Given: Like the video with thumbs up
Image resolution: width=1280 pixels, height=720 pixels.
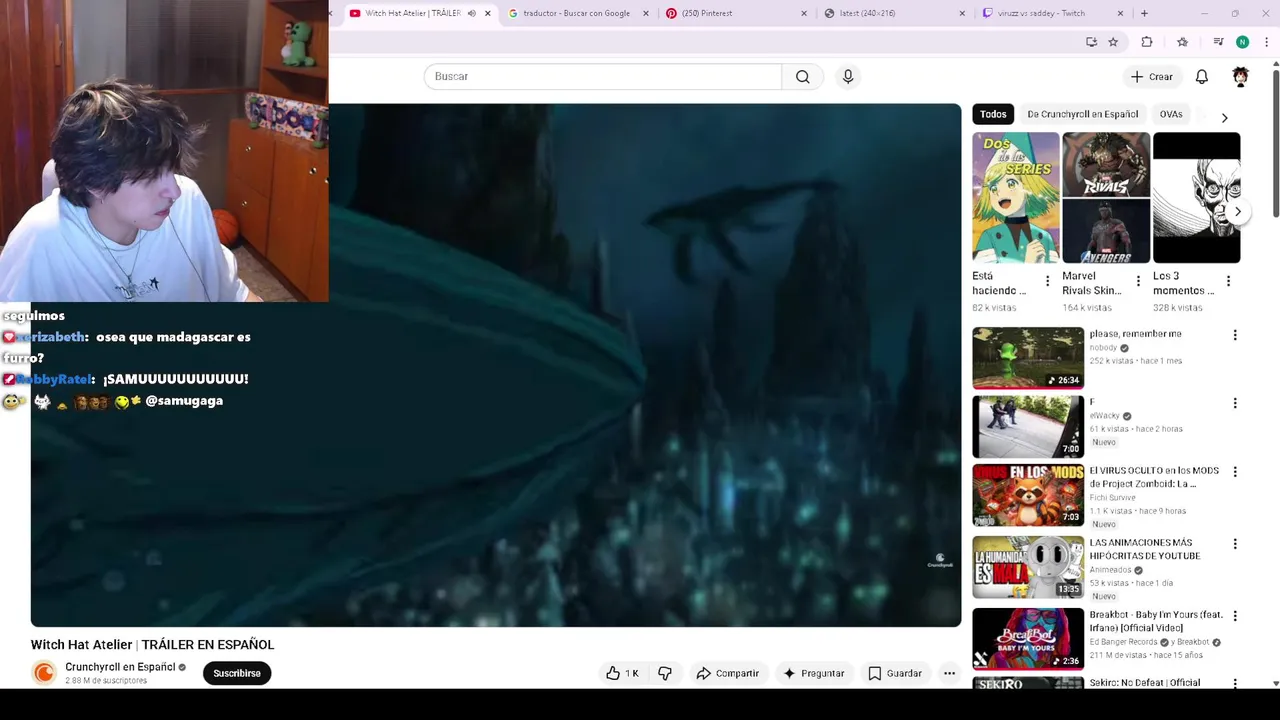Looking at the screenshot, I should point(622,673).
